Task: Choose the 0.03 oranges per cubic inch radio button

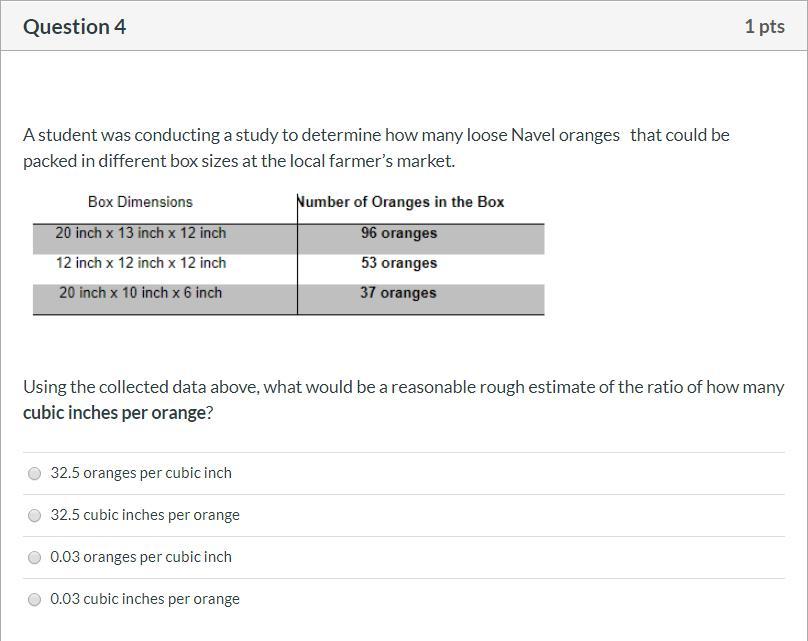Action: (x=35, y=557)
